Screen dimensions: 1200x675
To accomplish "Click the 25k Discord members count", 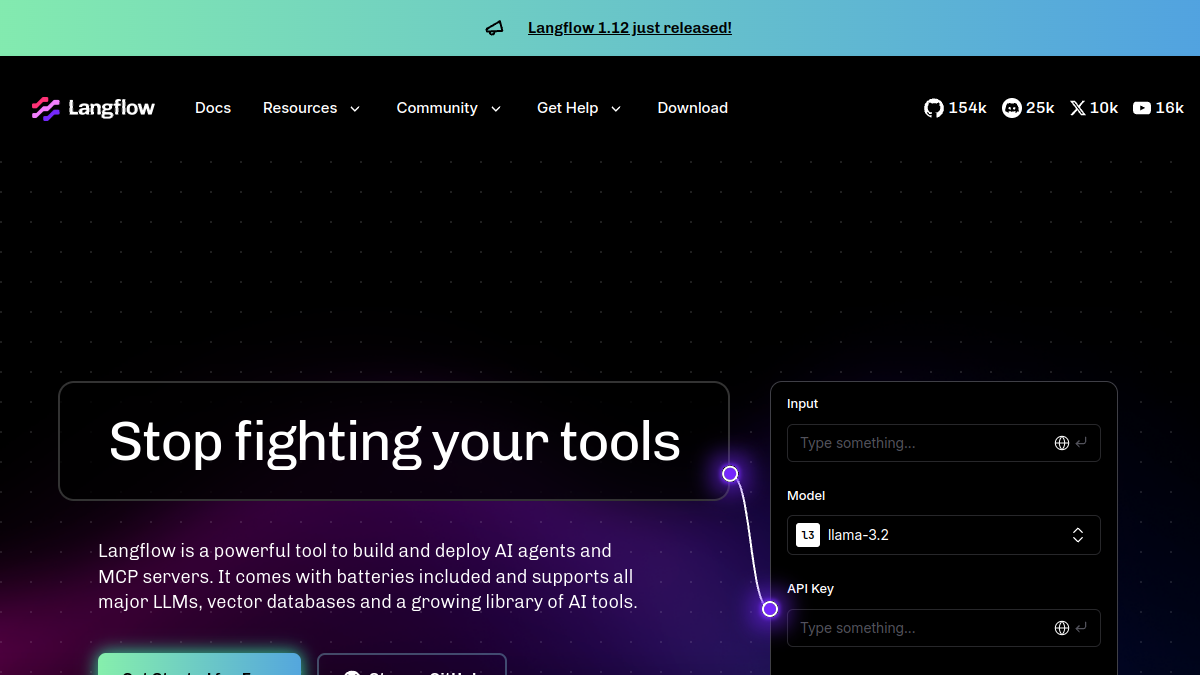I will 1041,108.
